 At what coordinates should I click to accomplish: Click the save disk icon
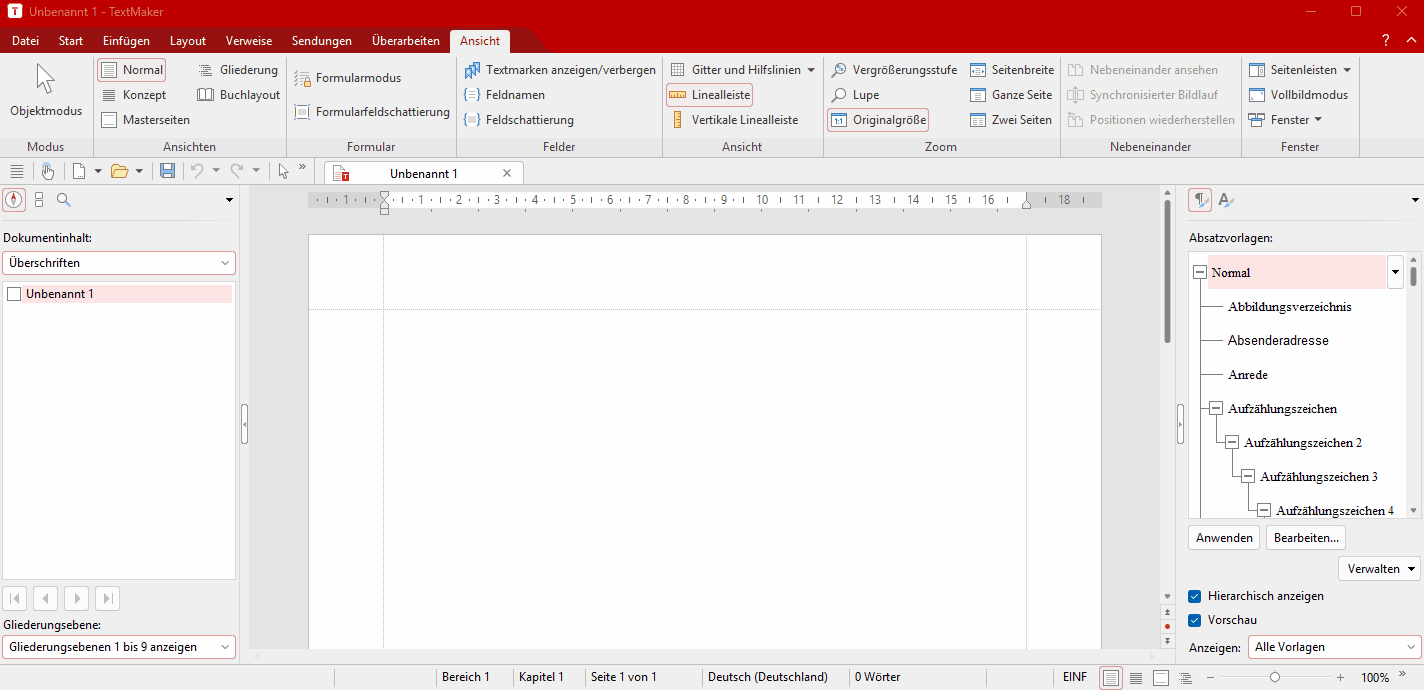click(167, 171)
